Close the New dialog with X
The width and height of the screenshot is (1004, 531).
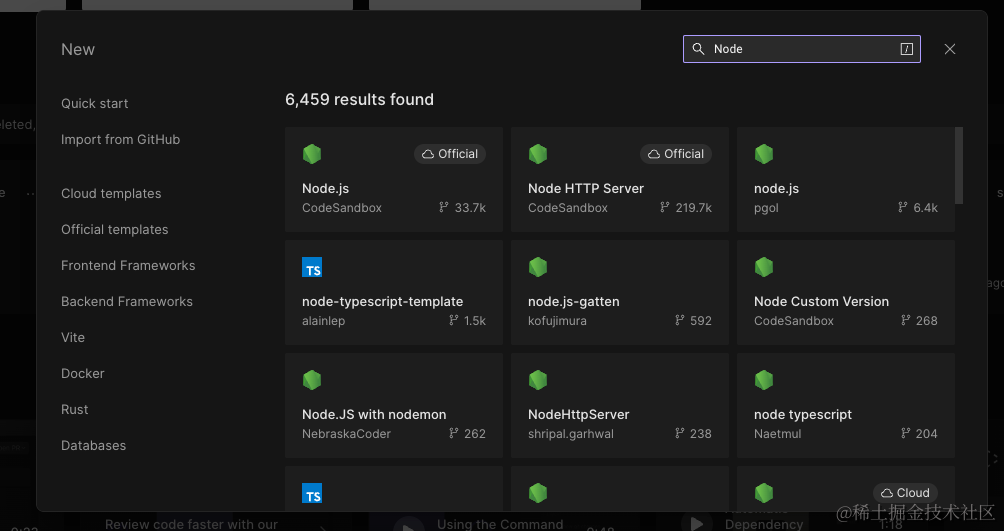[950, 49]
